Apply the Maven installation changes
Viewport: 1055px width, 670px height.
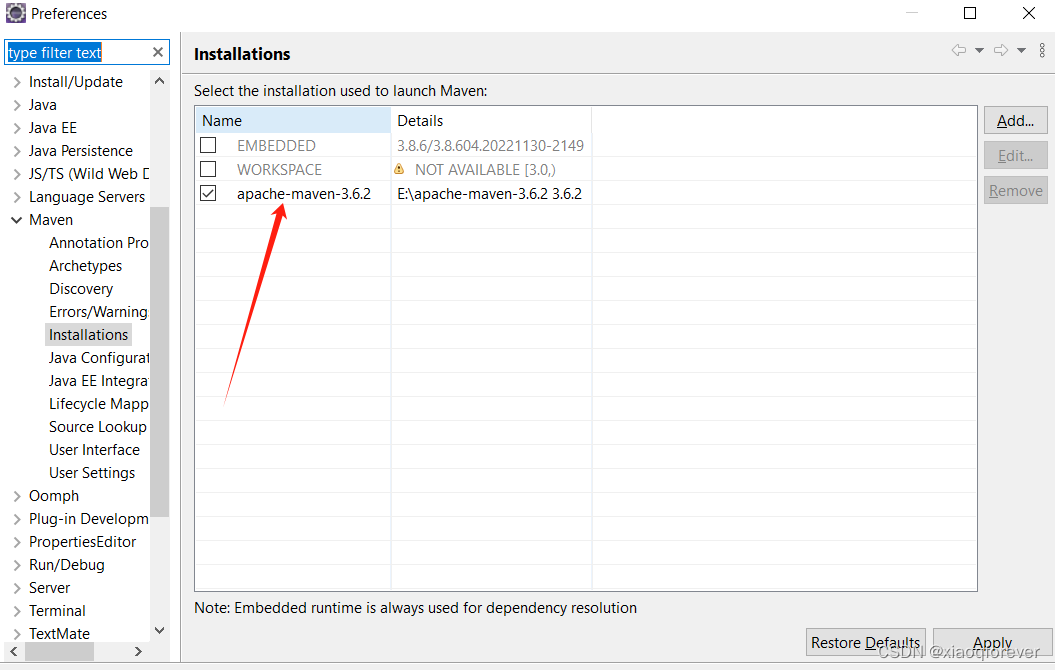pos(991,642)
